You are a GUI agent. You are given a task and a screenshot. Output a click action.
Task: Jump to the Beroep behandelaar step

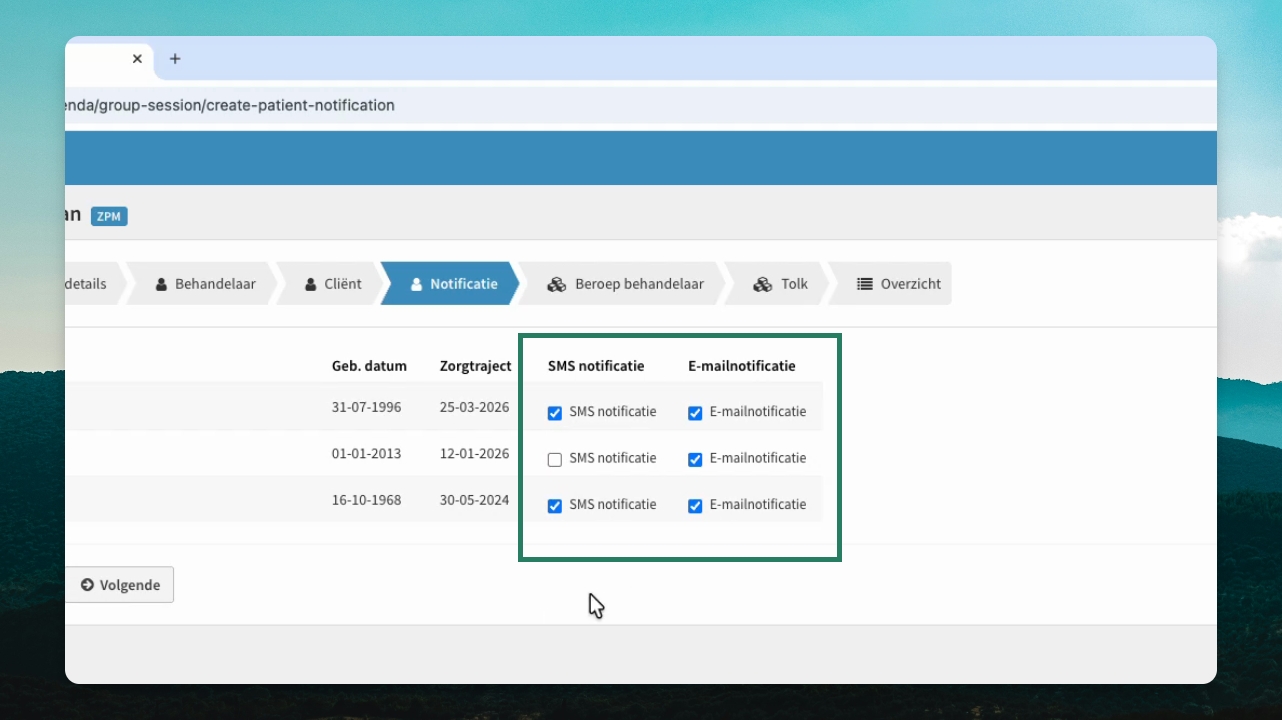click(625, 283)
